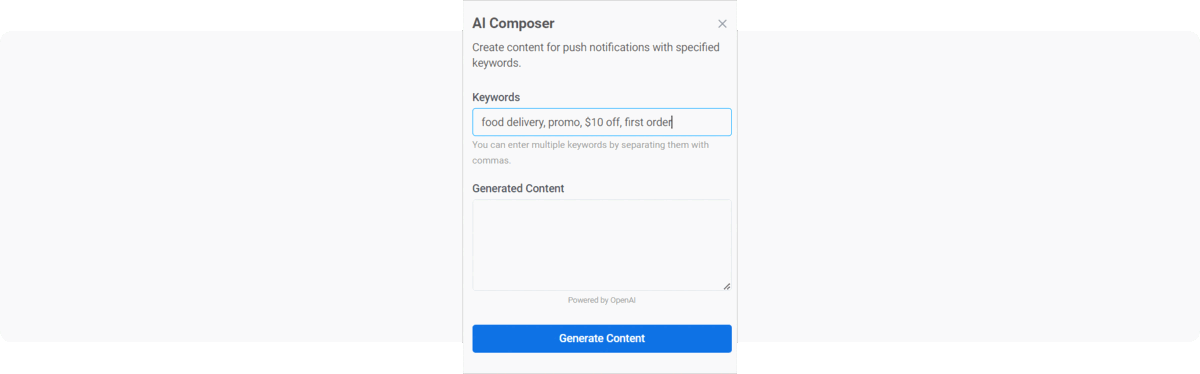This screenshot has height=374, width=1200.
Task: Click the word OpenAI below text area
Action: tap(623, 300)
